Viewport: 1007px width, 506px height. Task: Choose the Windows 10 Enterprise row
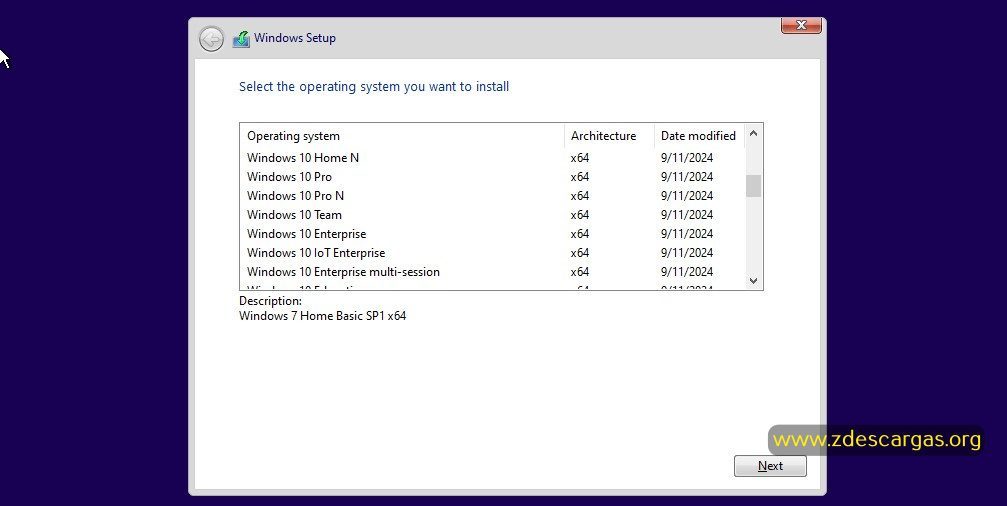click(x=492, y=234)
